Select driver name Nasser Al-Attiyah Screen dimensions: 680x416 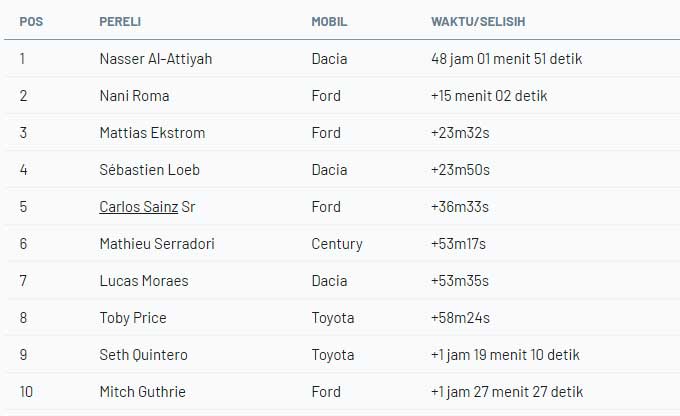point(156,59)
